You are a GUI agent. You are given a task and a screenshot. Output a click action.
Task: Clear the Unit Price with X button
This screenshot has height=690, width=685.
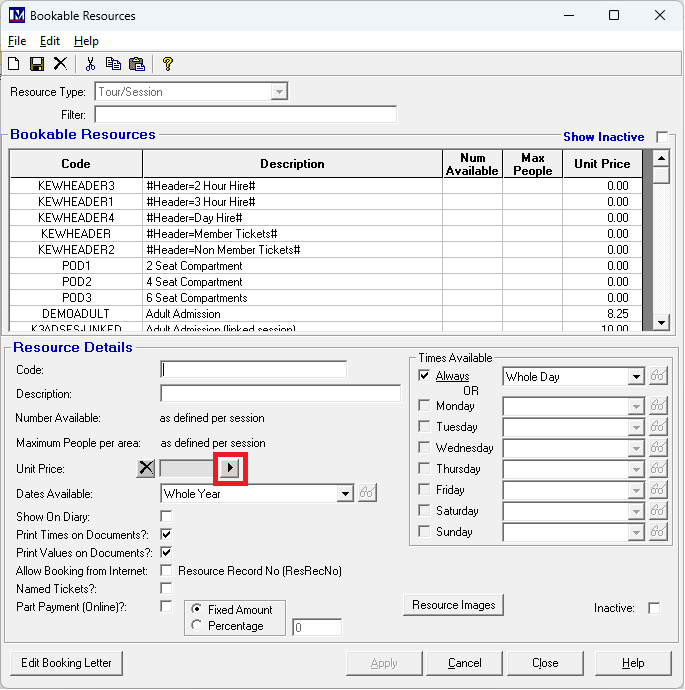[x=146, y=468]
